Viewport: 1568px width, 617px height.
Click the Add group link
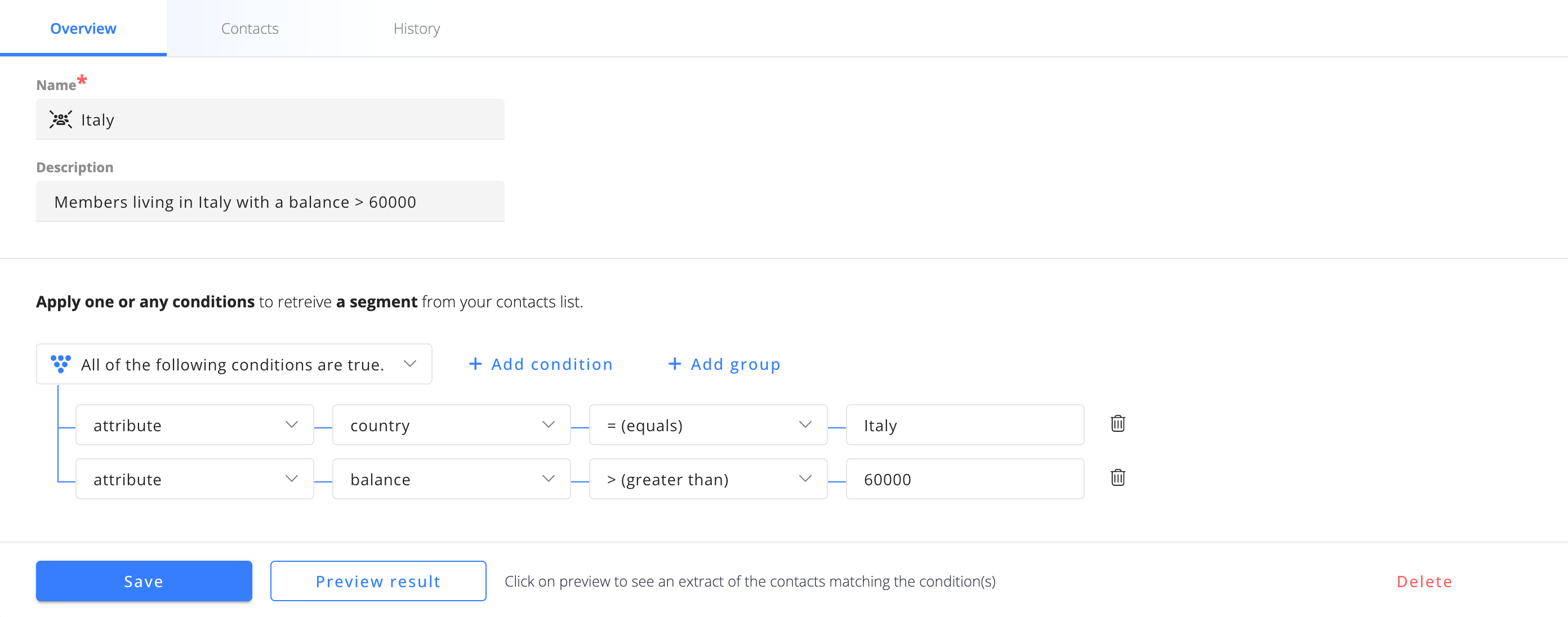tap(724, 364)
